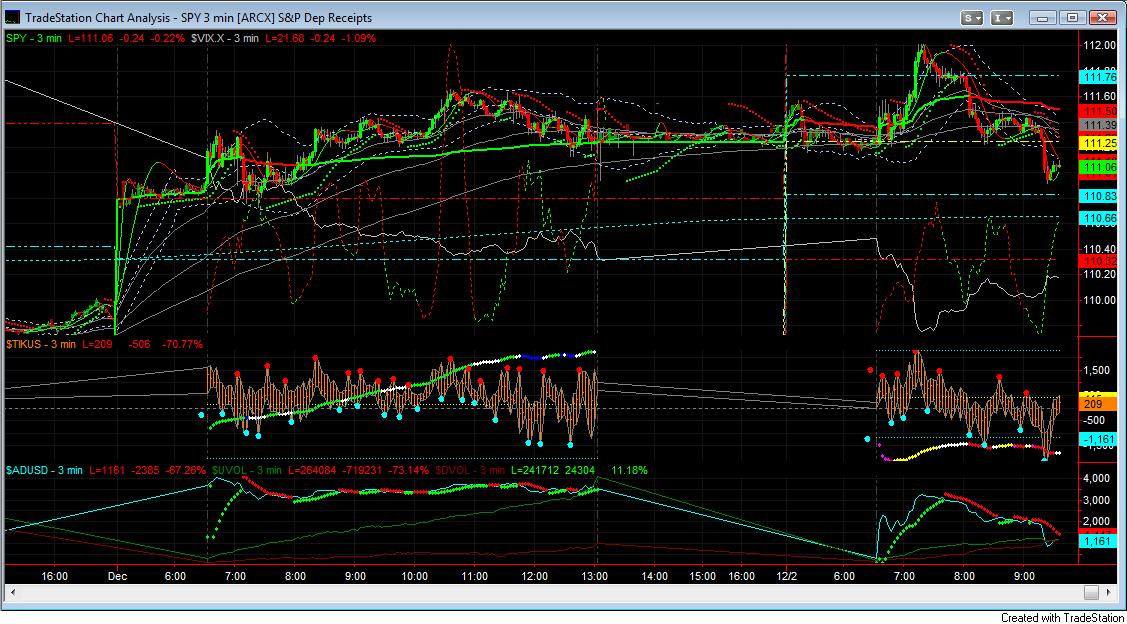This screenshot has height=624, width=1127.
Task: Click the 'Dec' date label on time axis
Action: point(116,576)
